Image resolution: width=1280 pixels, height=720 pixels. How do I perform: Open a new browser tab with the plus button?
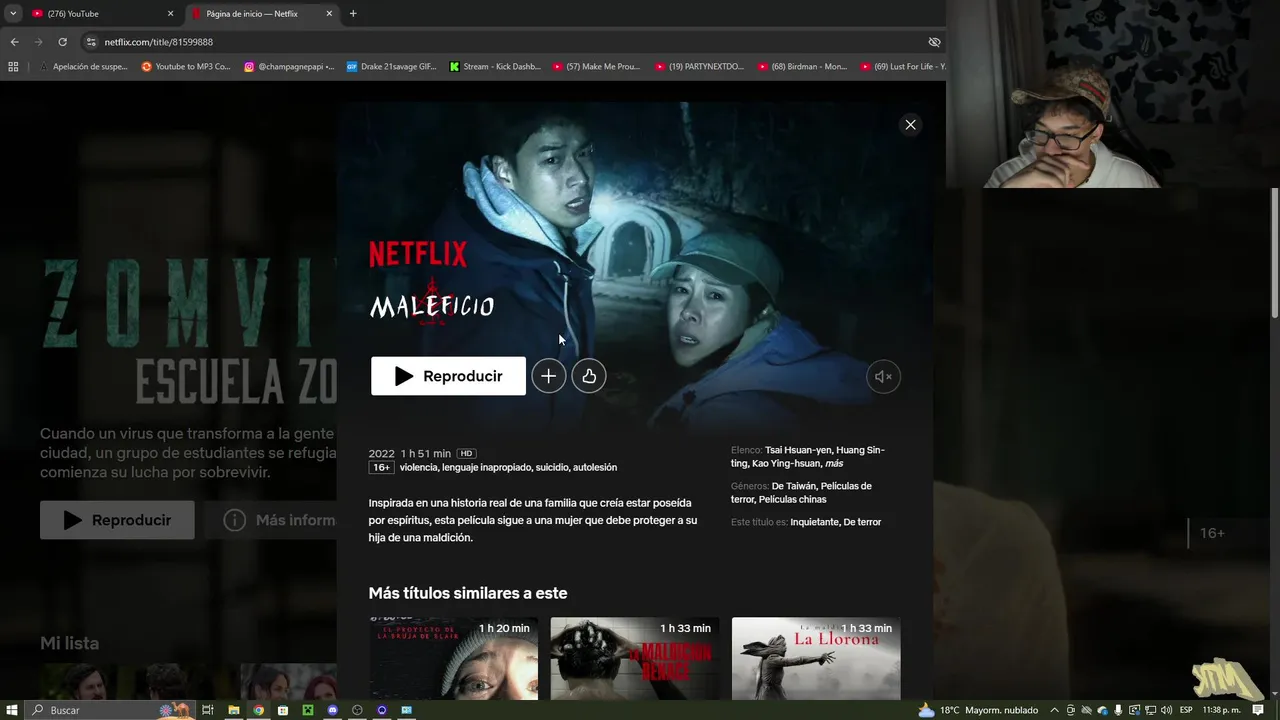tap(353, 14)
